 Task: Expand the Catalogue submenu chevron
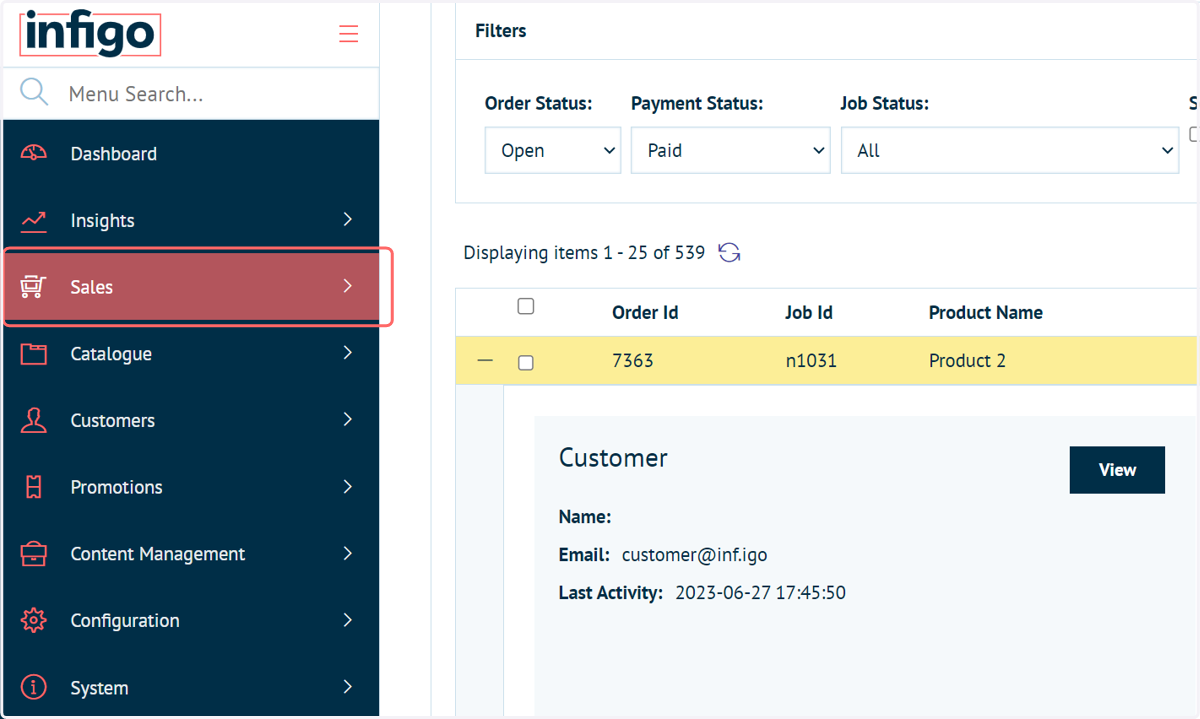point(348,353)
